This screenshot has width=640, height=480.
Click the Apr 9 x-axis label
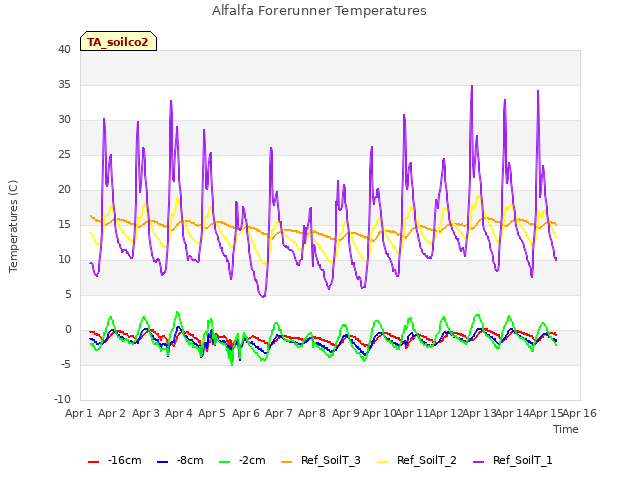click(346, 413)
